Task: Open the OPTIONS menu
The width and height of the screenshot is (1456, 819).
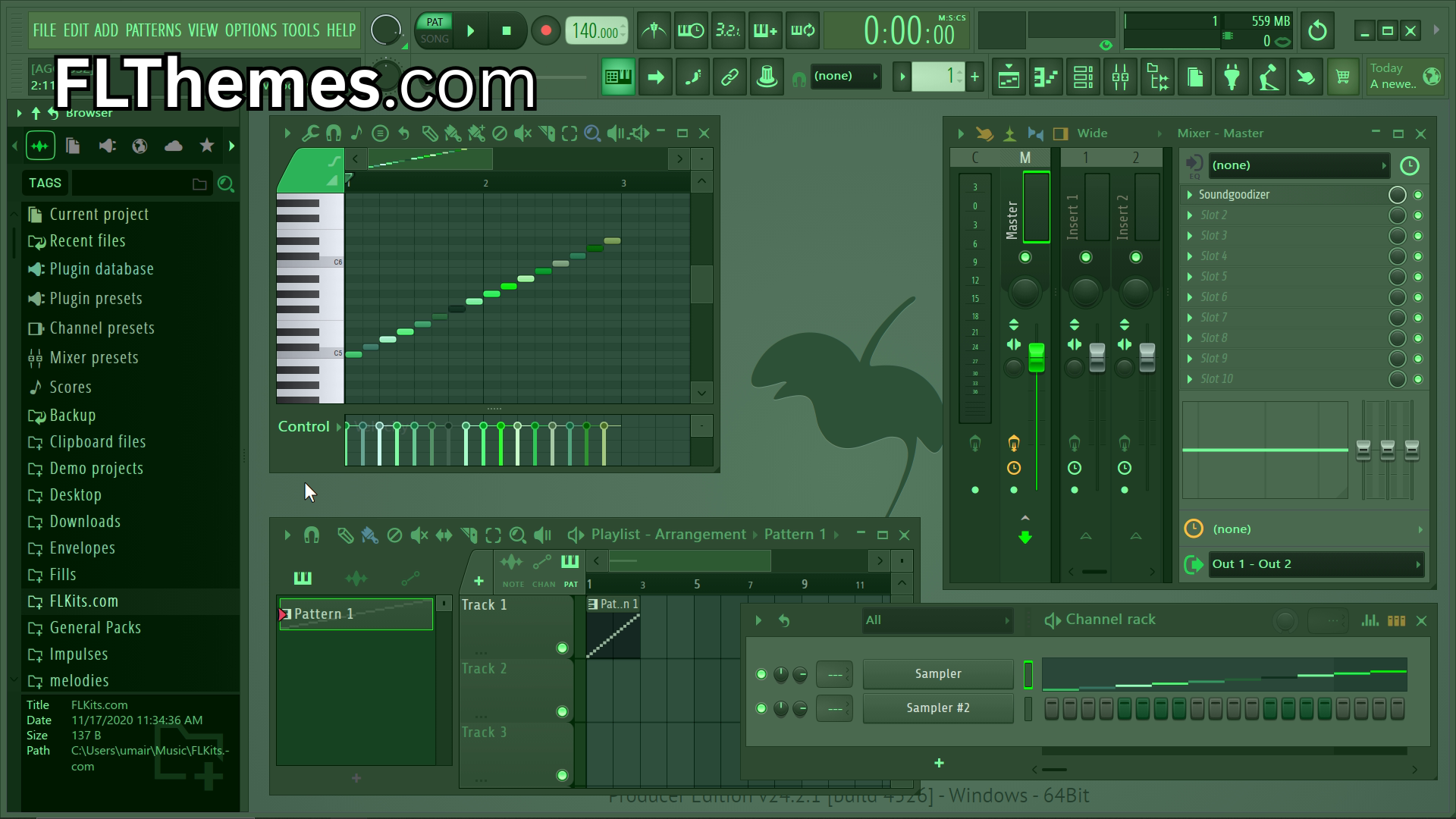Action: click(250, 30)
